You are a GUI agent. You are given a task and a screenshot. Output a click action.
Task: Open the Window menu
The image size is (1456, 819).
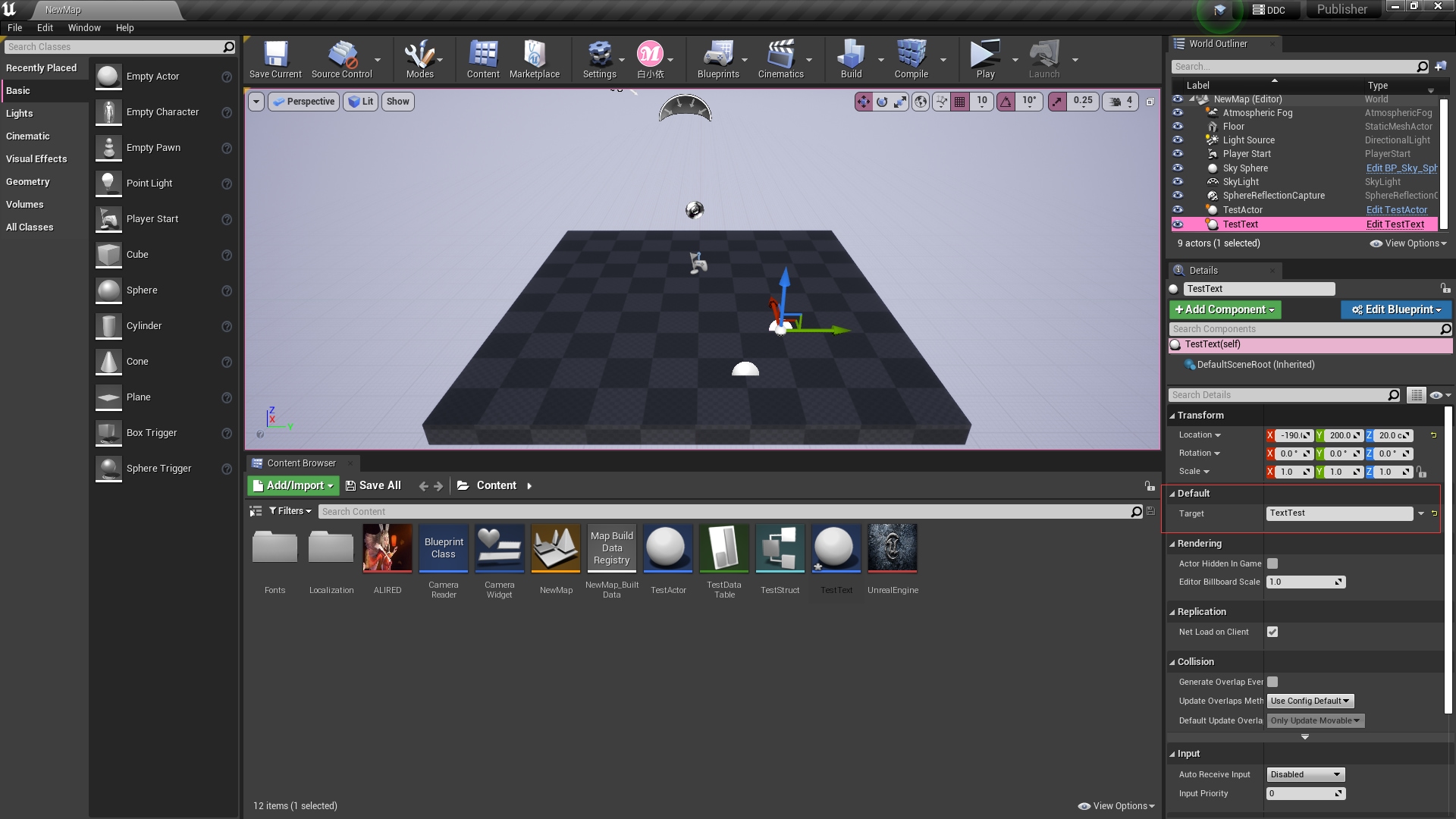[83, 28]
